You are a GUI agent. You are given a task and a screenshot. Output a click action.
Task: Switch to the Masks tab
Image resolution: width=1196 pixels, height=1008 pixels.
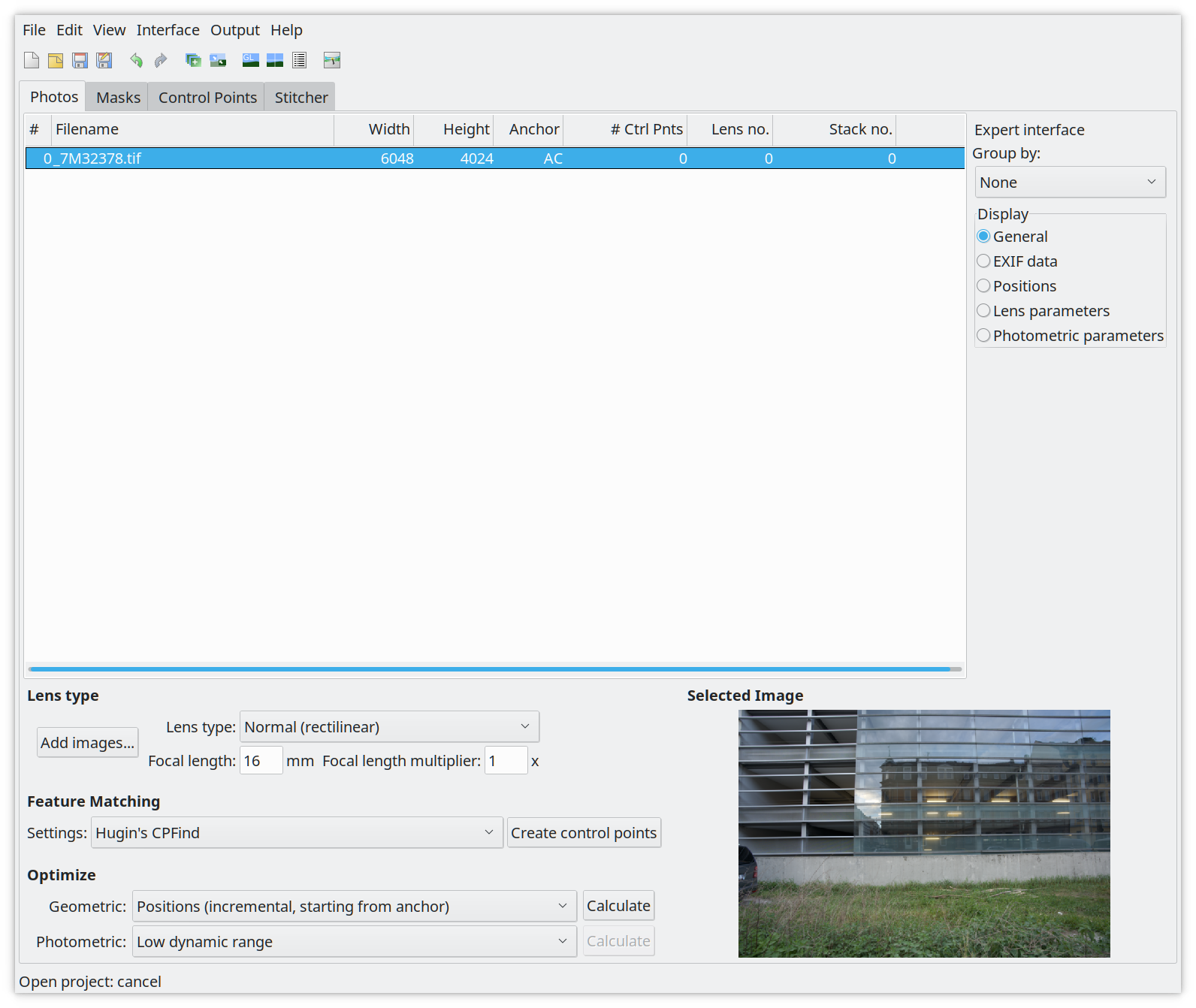point(118,98)
